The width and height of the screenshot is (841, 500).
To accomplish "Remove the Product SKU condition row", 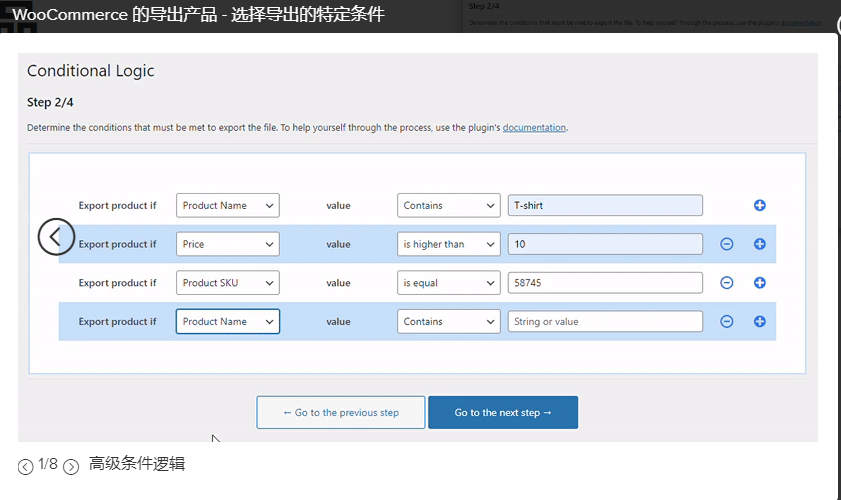I will click(x=727, y=283).
